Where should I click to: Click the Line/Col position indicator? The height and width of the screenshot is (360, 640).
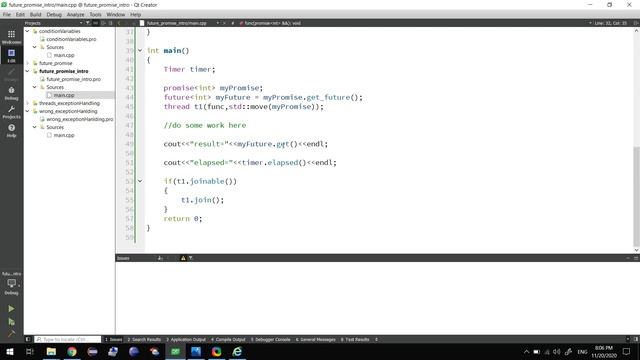[x=610, y=23]
